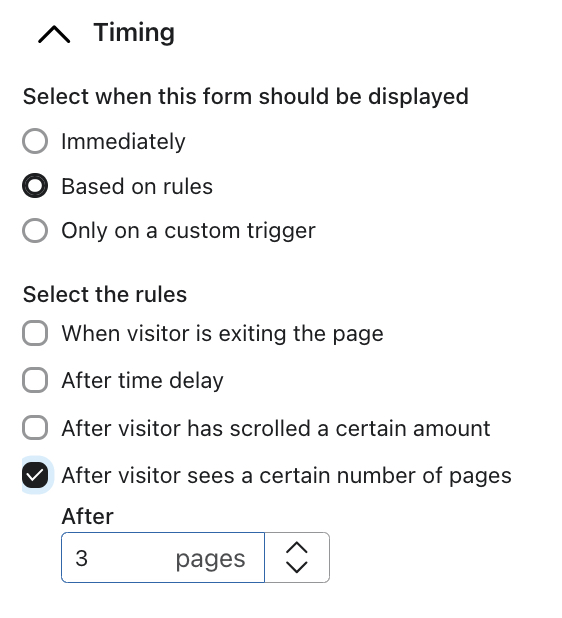Decrease page count with the down arrow
The height and width of the screenshot is (618, 562).
click(297, 567)
